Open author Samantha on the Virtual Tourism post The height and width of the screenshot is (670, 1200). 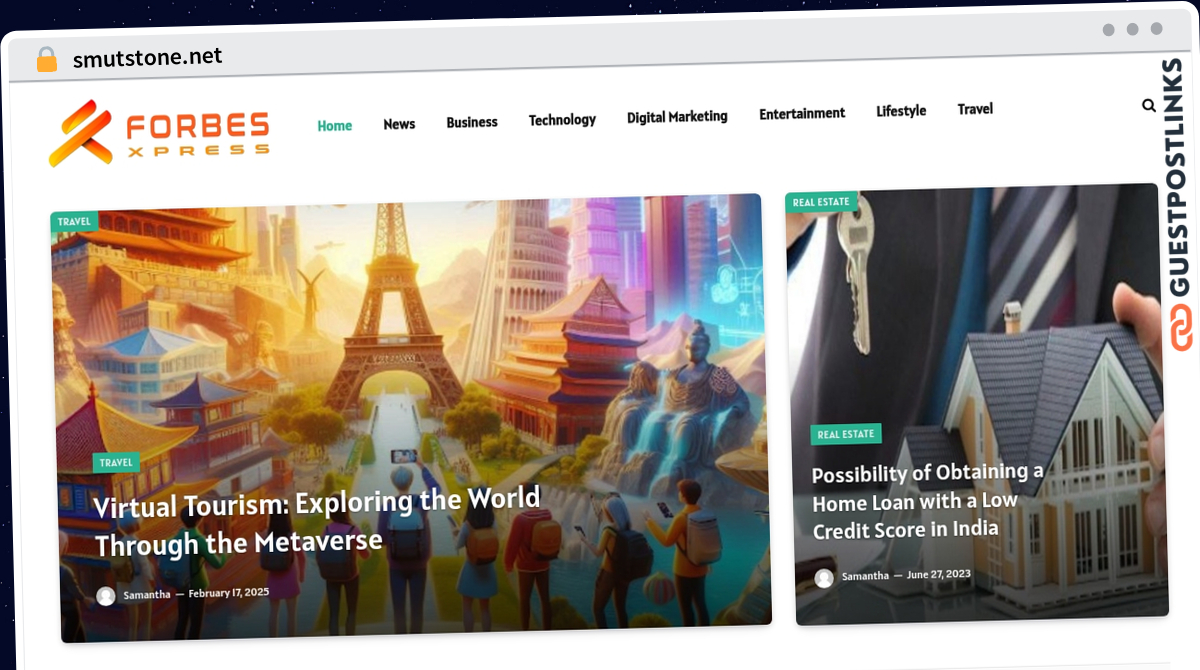(147, 595)
